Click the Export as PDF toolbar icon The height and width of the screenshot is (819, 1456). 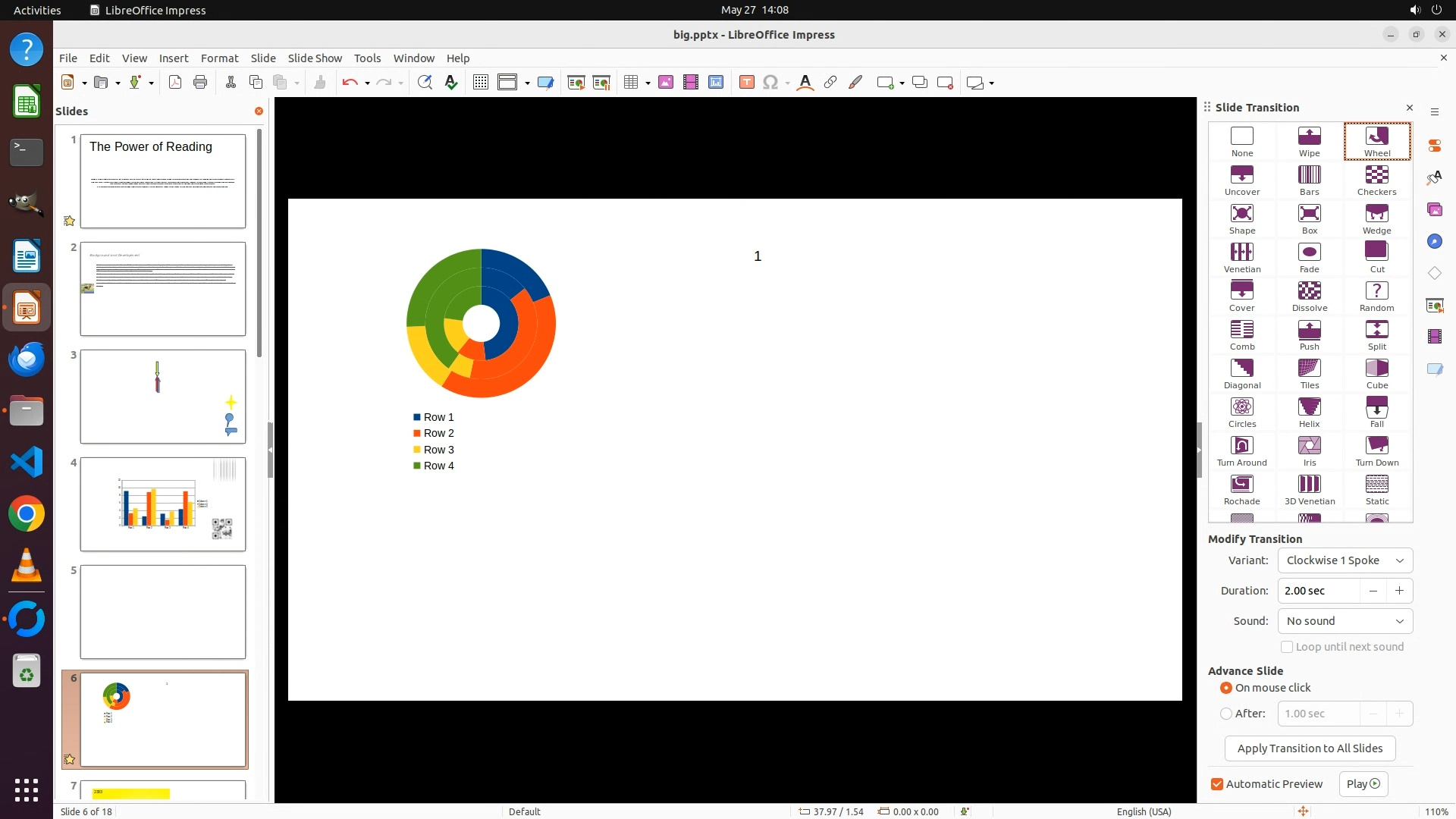175,83
